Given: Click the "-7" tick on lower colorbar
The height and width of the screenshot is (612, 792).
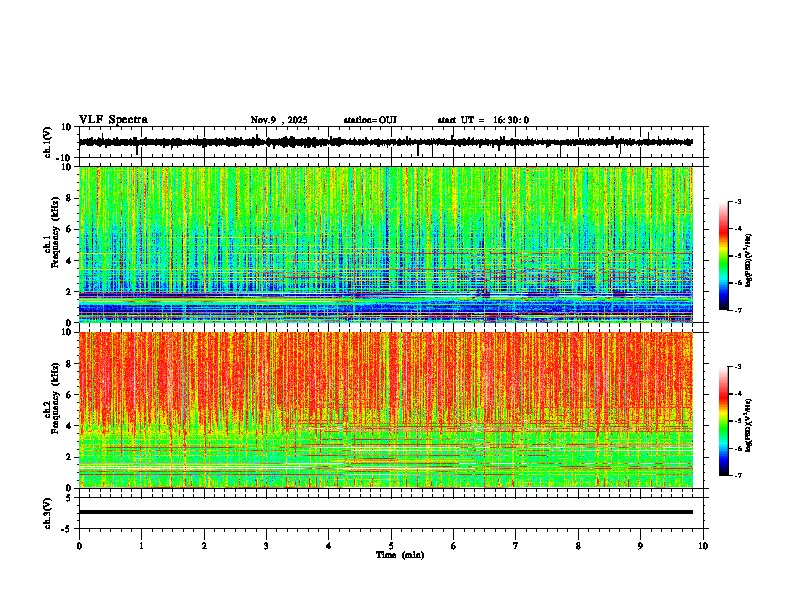Looking at the screenshot, I should [737, 476].
